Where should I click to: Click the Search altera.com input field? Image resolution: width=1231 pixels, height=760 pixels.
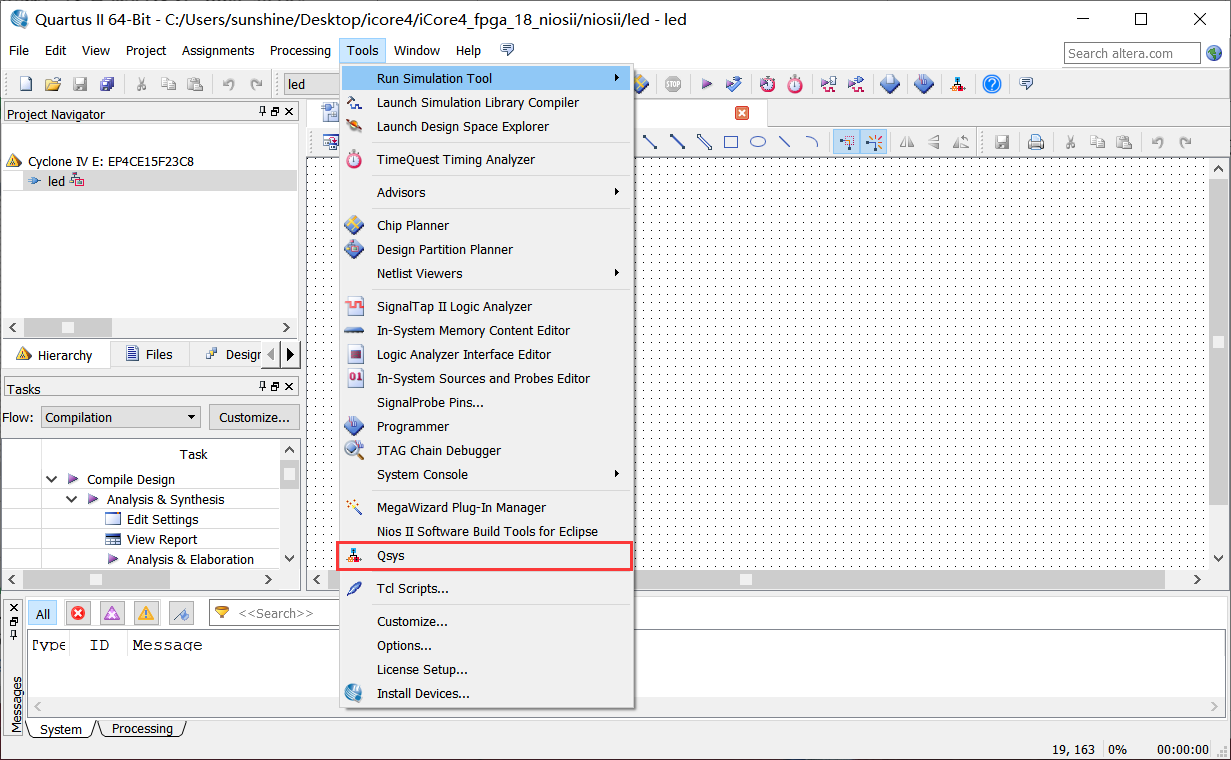point(1131,53)
